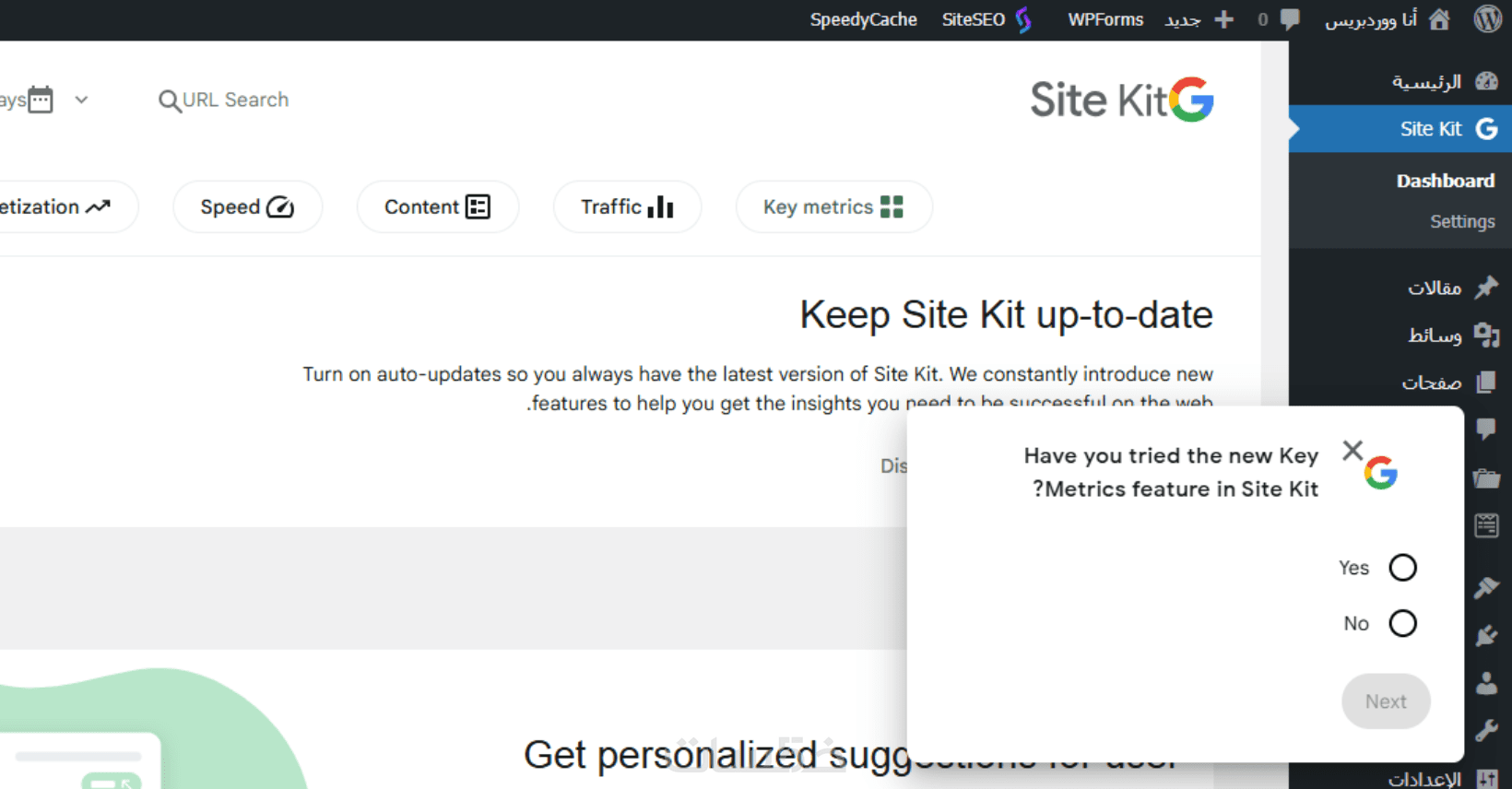Click the Speed gauge icon
The width and height of the screenshot is (1512, 789).
click(x=280, y=207)
